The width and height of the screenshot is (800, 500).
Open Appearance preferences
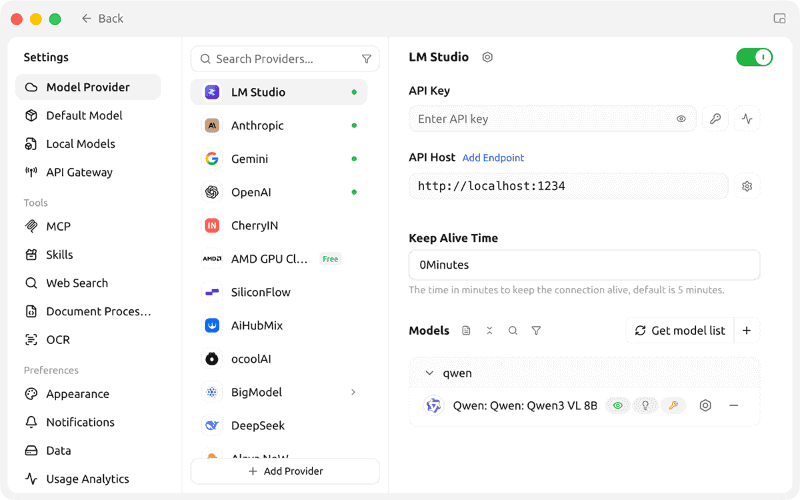coord(88,394)
